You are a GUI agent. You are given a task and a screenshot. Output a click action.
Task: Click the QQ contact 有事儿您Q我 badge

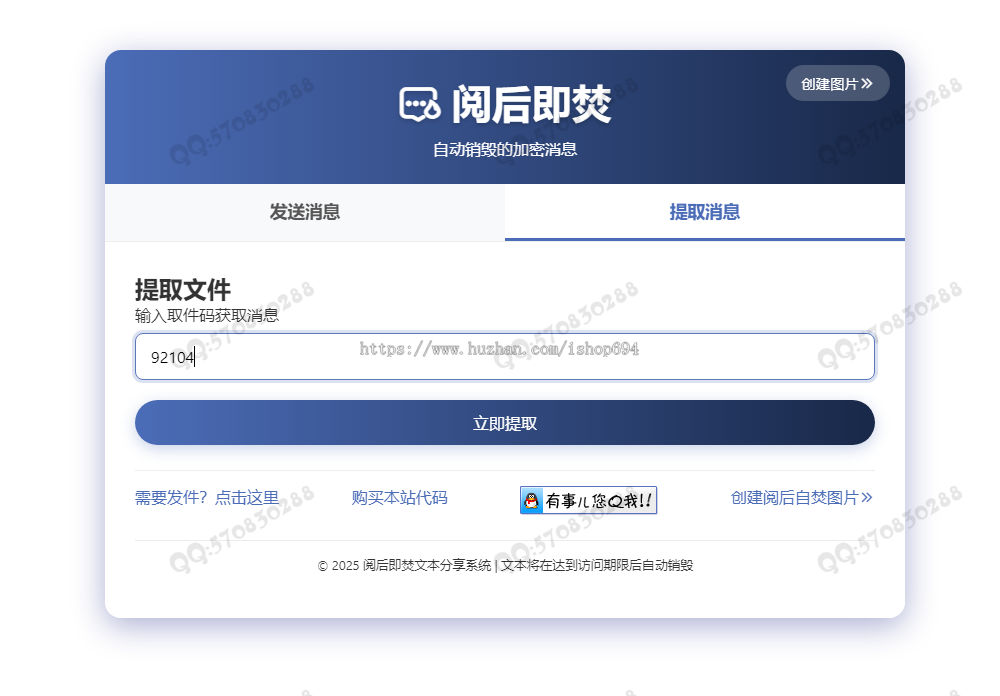[x=588, y=500]
